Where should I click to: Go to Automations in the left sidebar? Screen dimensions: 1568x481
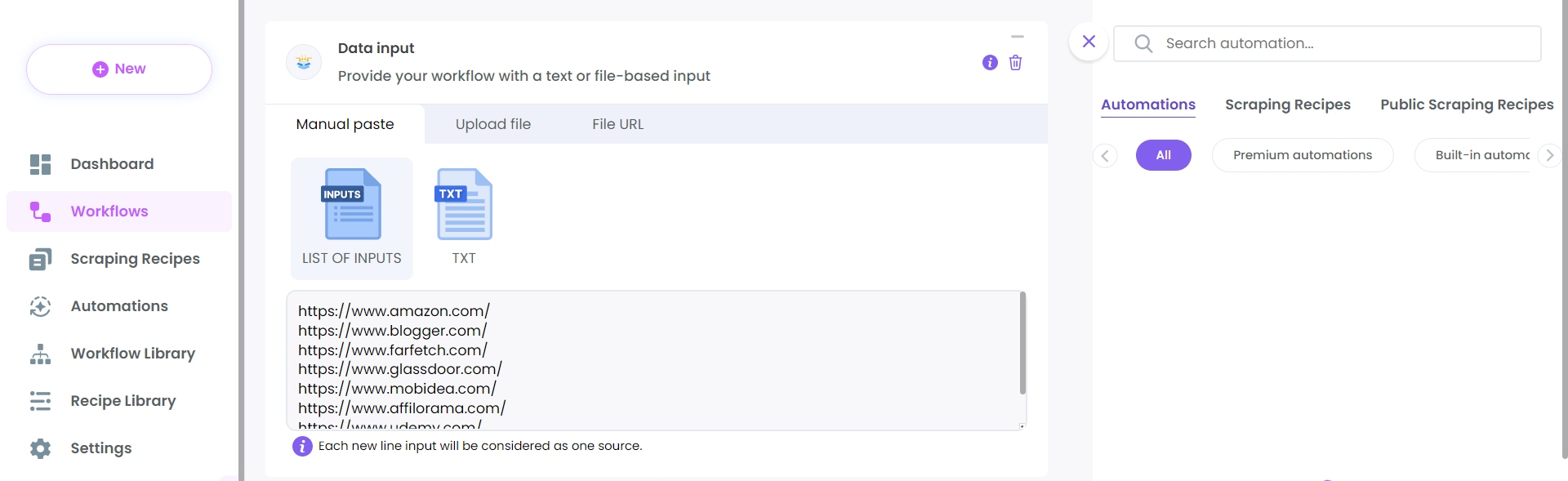click(x=119, y=306)
